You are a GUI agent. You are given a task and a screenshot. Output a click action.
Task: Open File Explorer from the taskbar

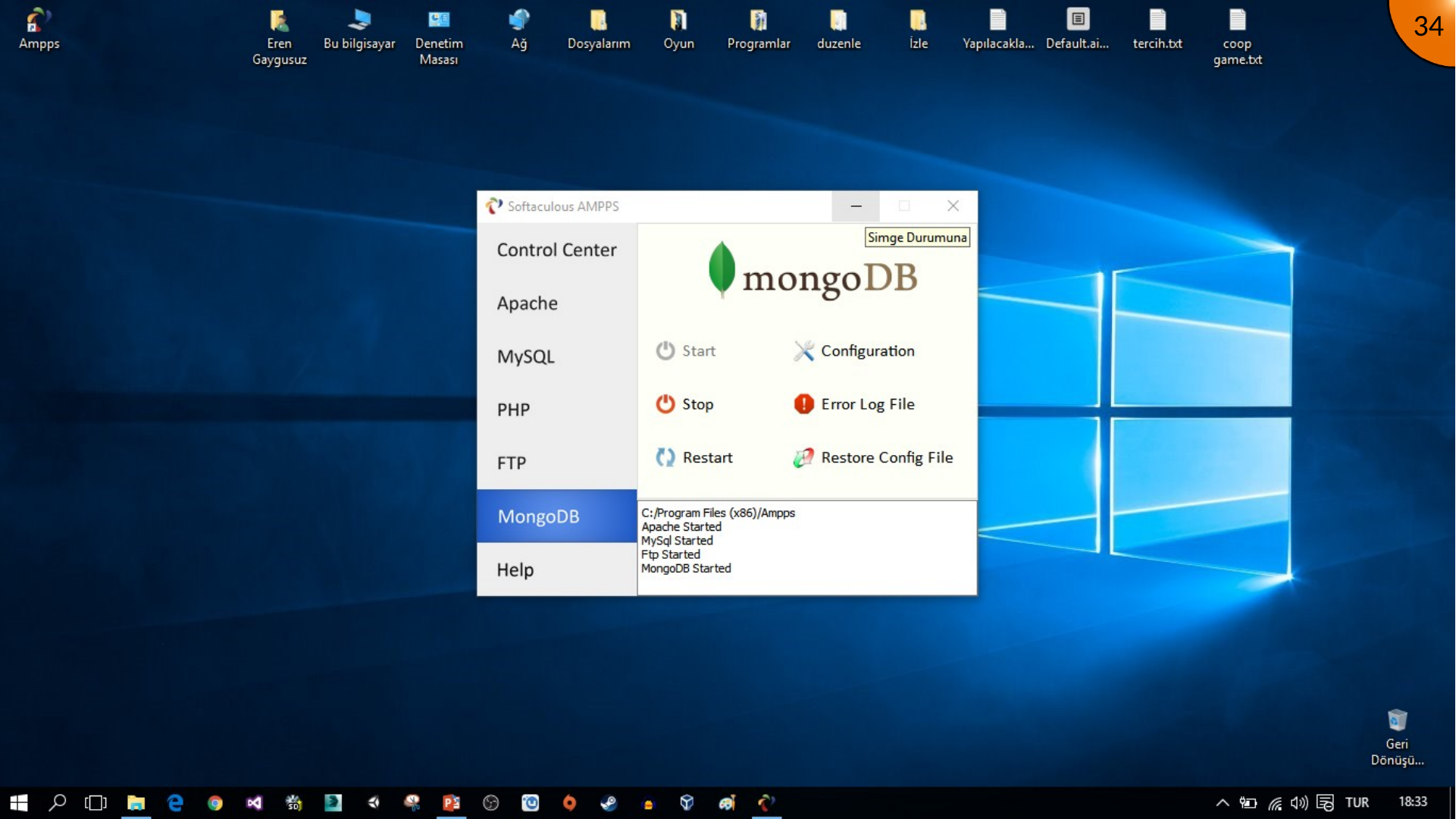[x=136, y=802]
